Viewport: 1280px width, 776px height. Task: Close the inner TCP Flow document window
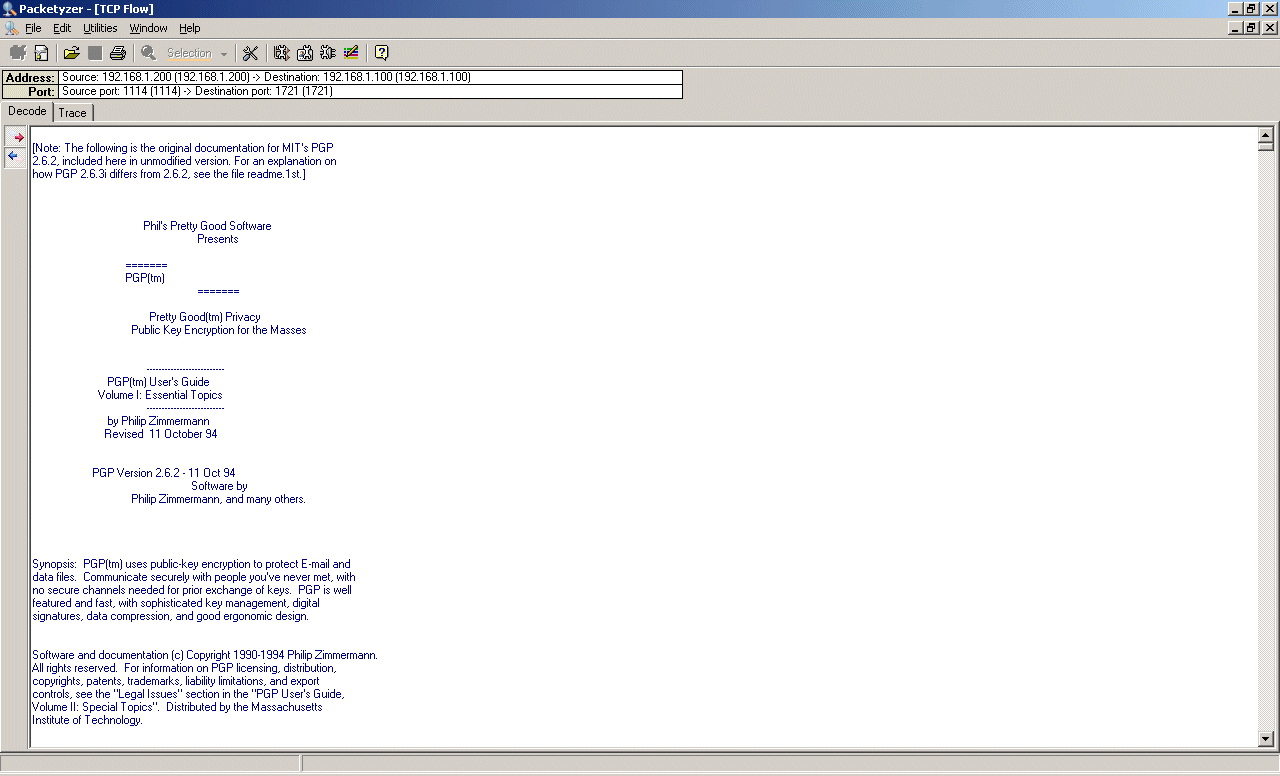coord(1270,28)
